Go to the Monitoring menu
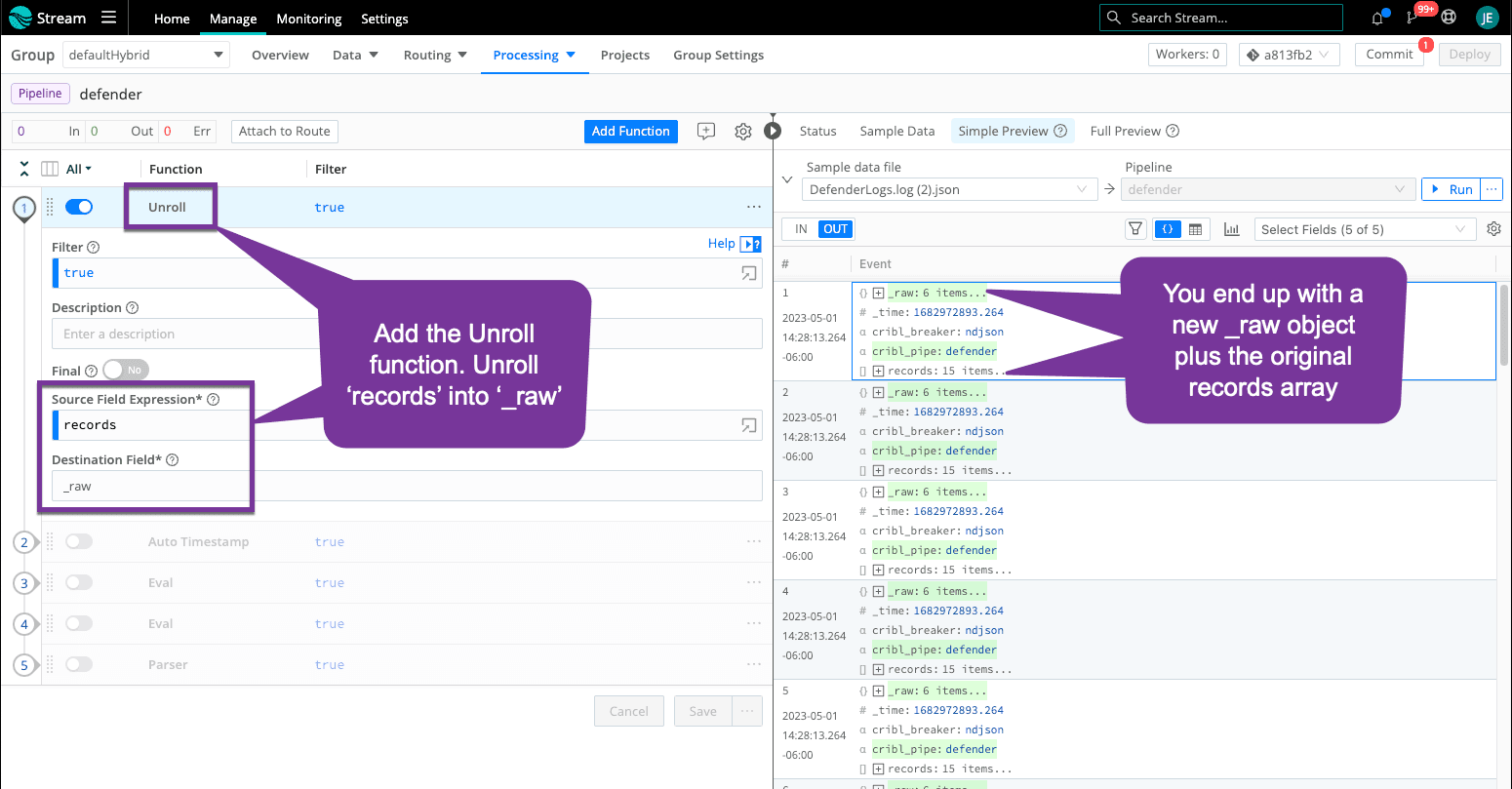 click(x=309, y=19)
